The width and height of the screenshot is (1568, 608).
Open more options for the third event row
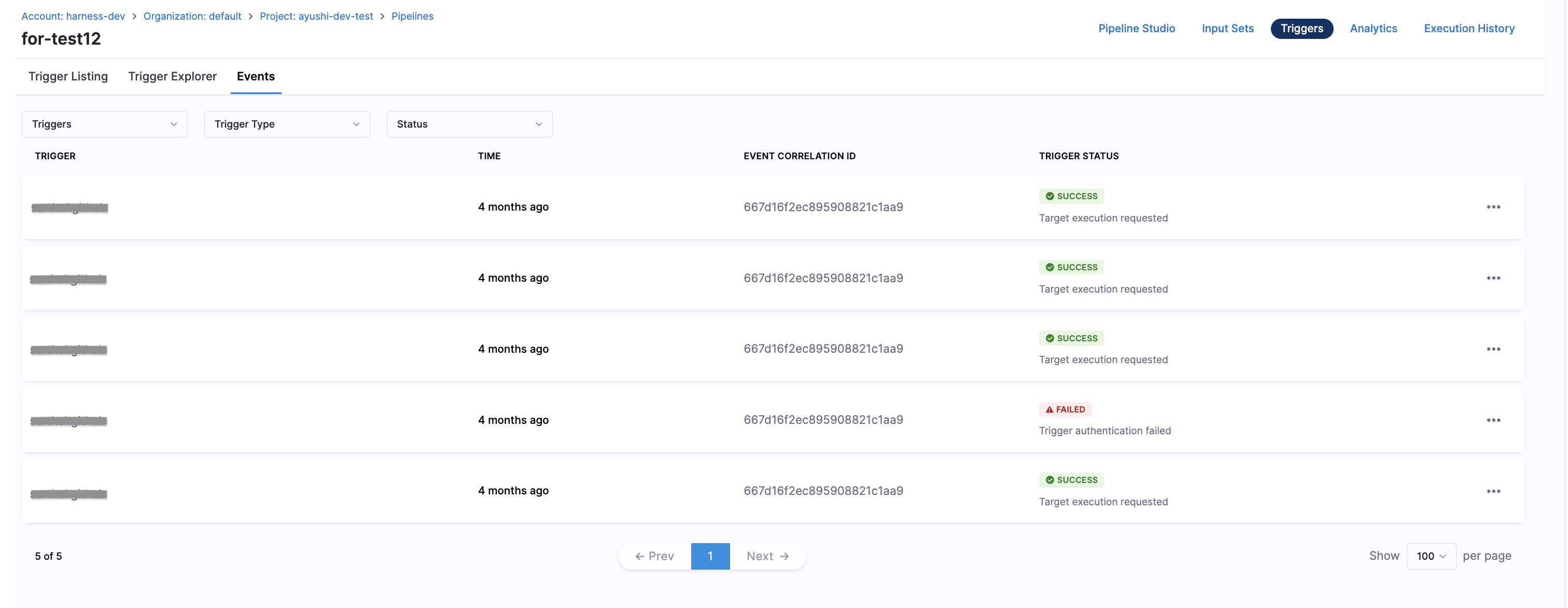tap(1493, 349)
